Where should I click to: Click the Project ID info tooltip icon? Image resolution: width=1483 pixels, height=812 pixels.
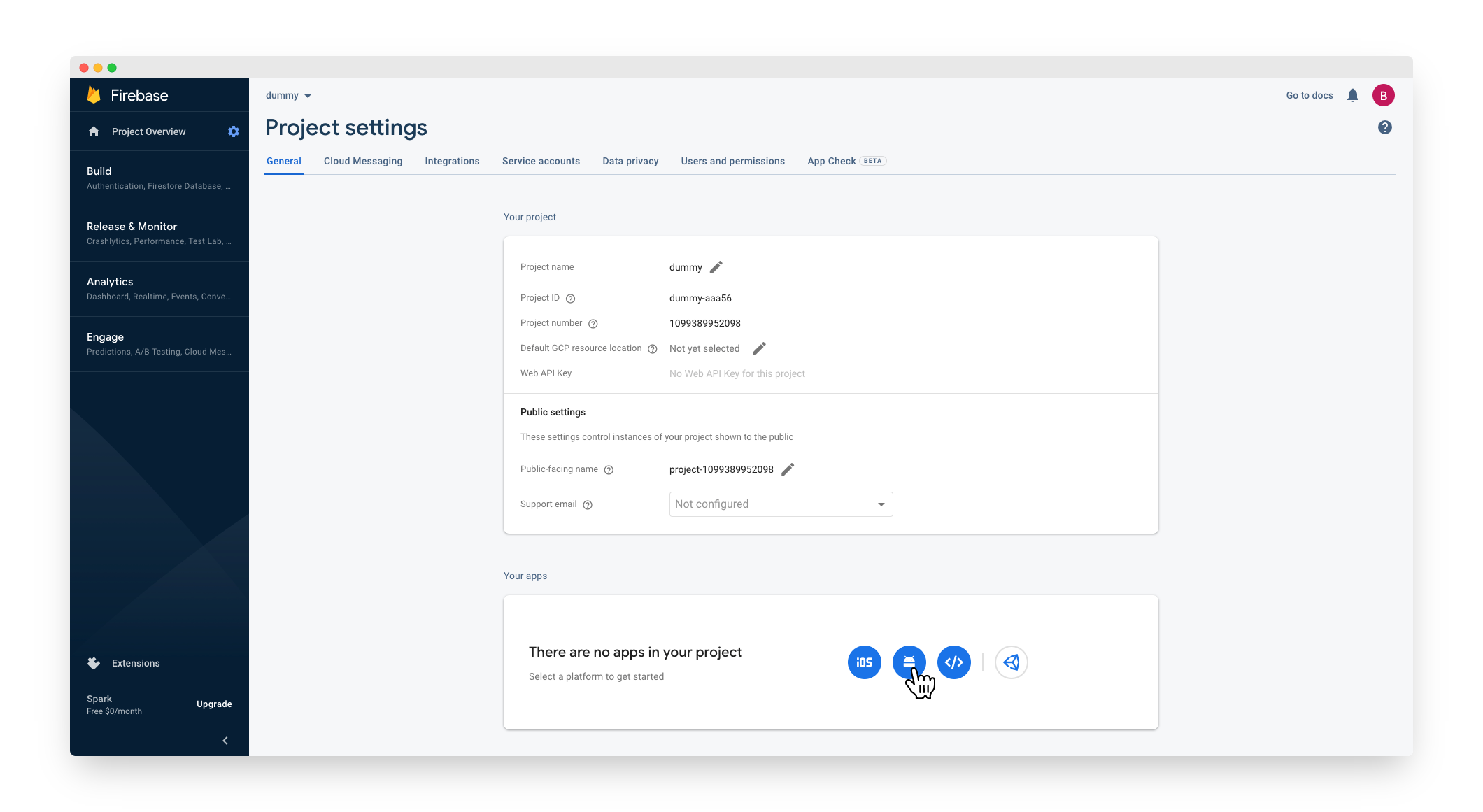[x=570, y=298]
